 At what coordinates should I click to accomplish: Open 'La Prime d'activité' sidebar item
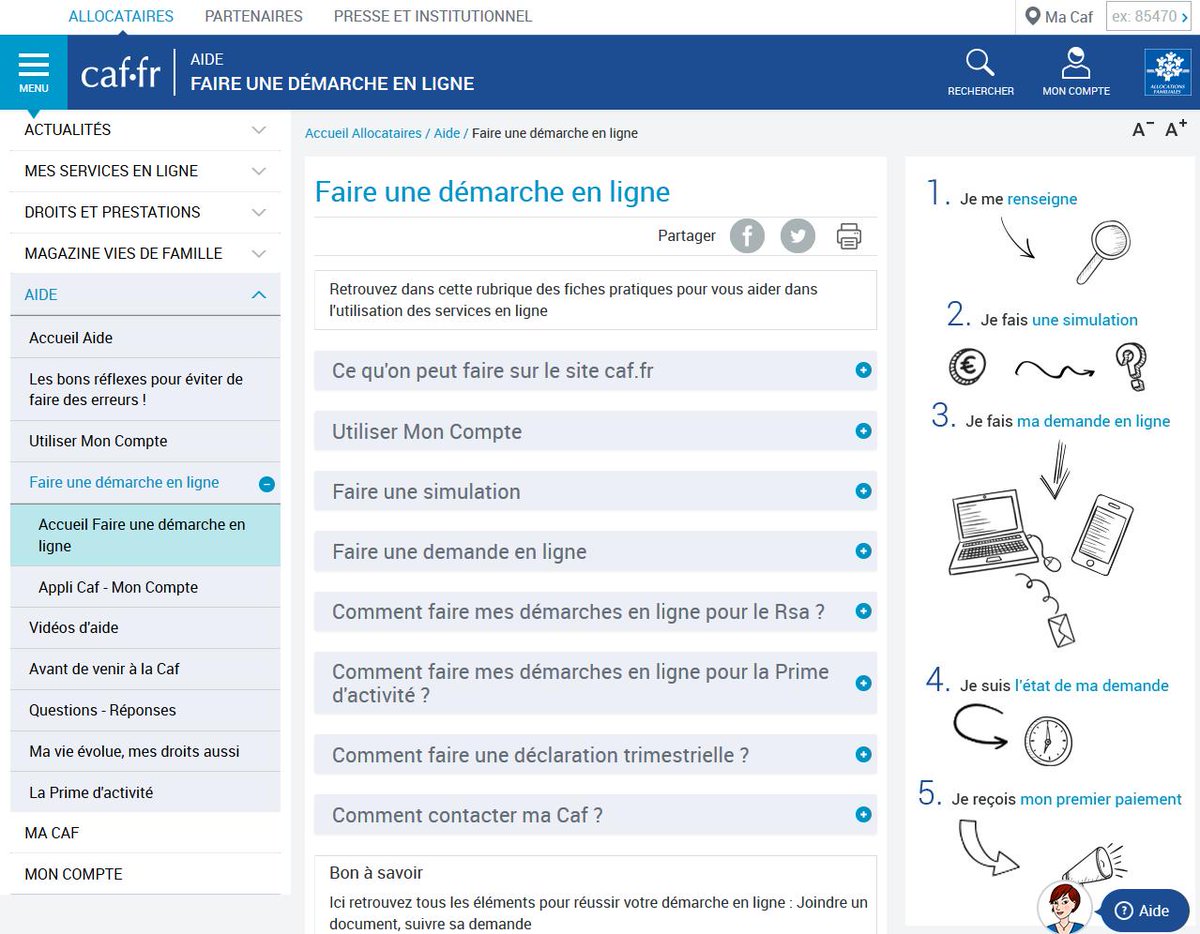pyautogui.click(x=145, y=792)
